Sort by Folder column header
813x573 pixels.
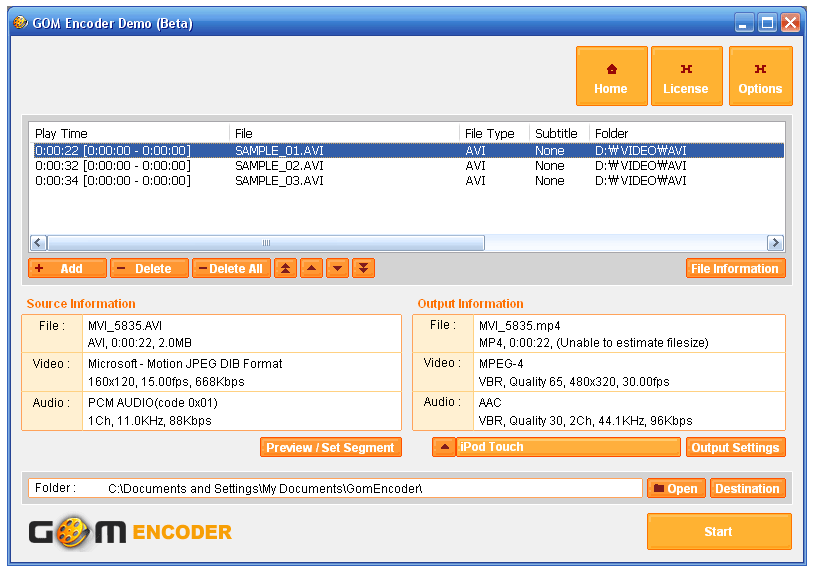[686, 133]
